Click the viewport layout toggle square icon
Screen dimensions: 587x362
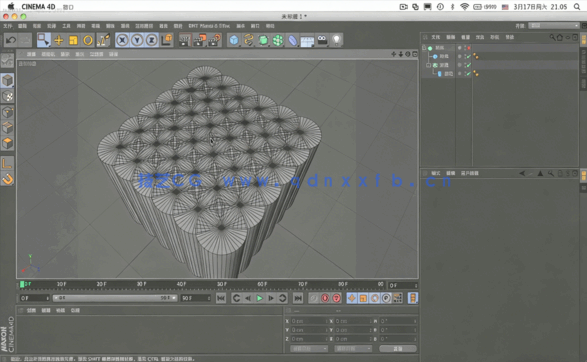[415, 54]
